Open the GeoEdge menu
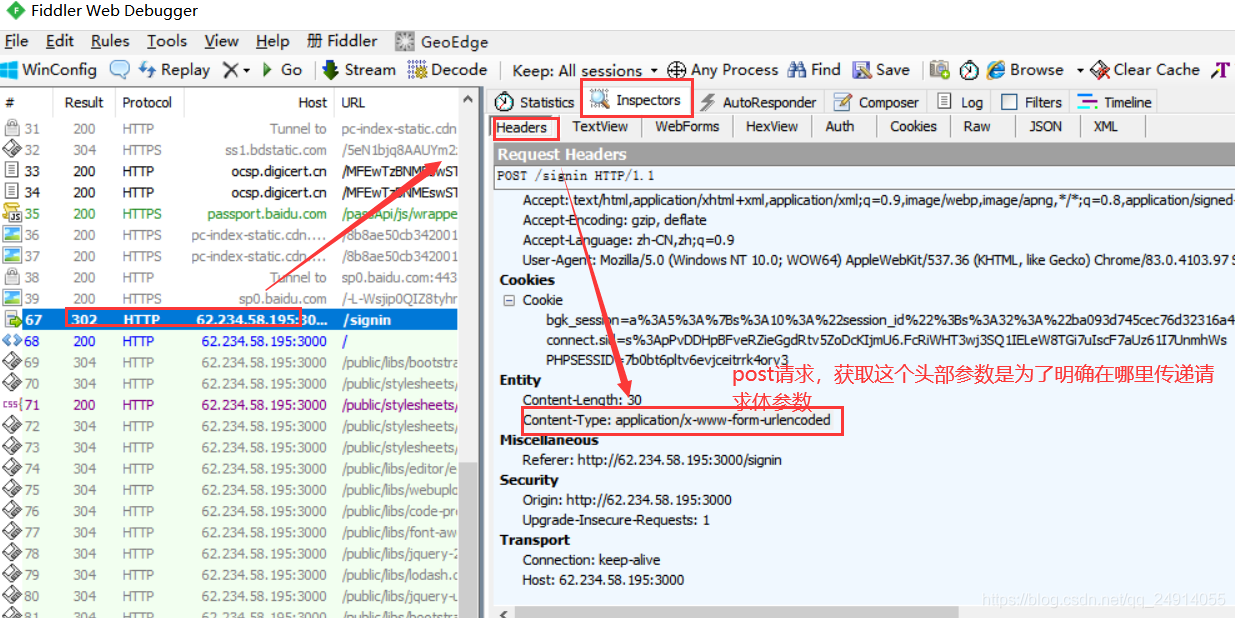The width and height of the screenshot is (1235, 618). click(x=441, y=41)
